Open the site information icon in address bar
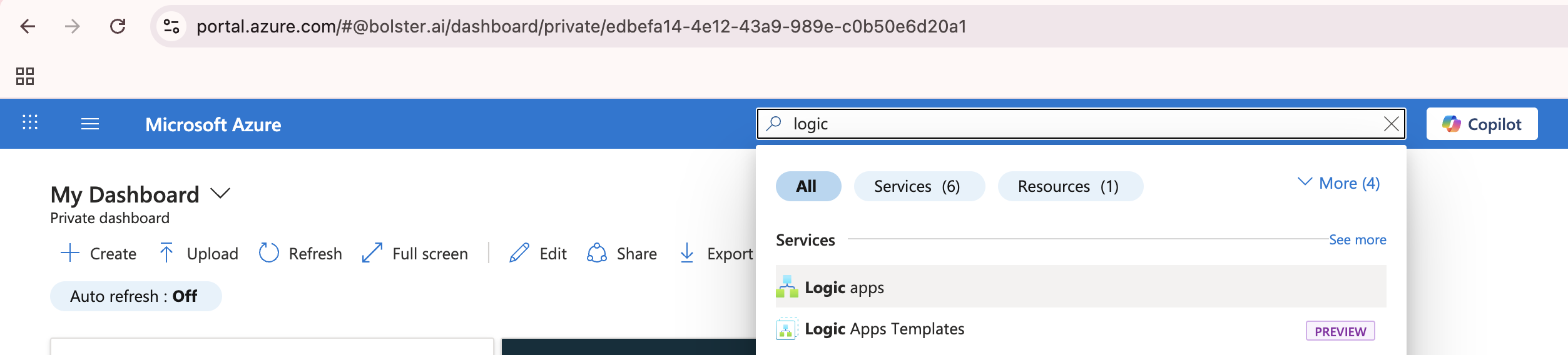This screenshot has width=1568, height=355. (x=171, y=26)
